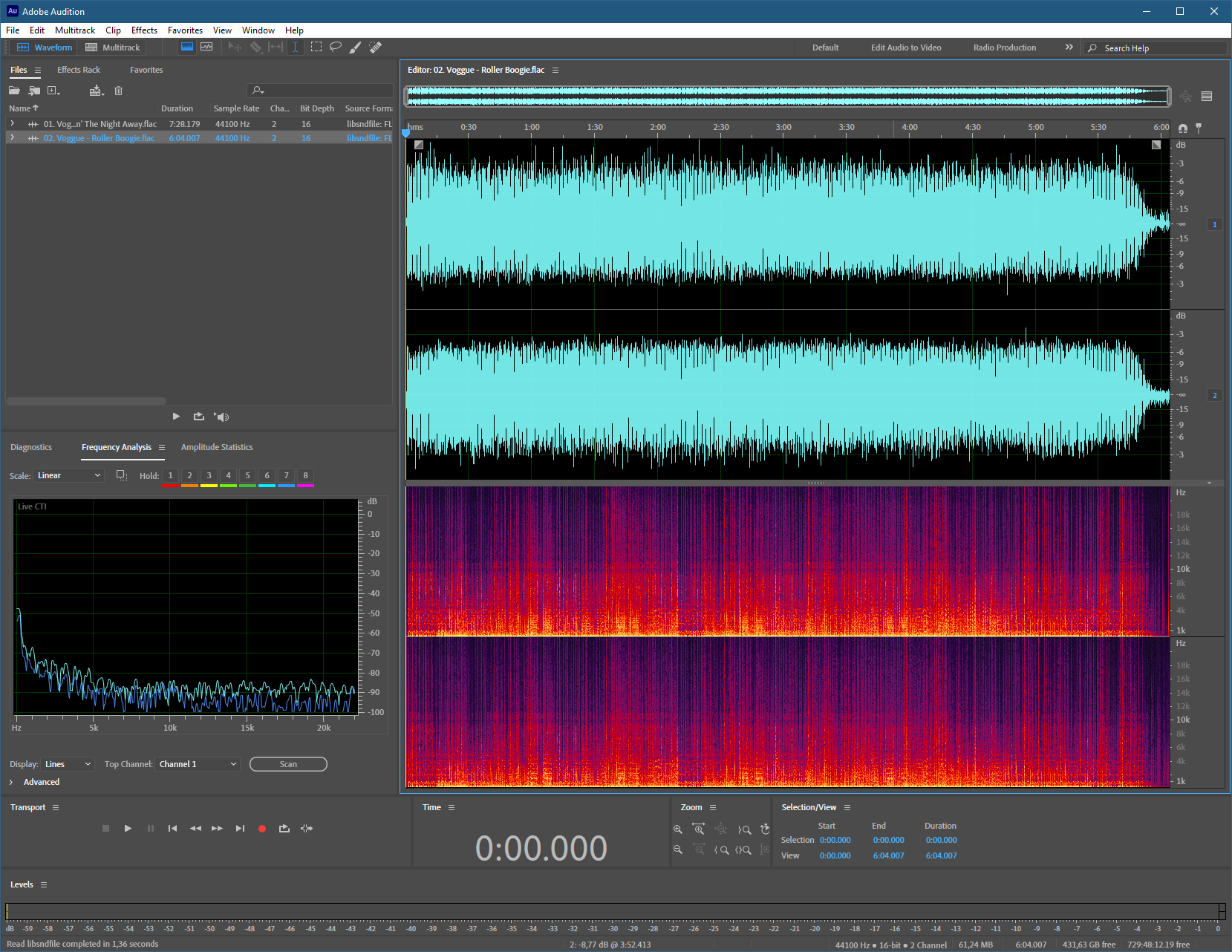Move playhead to previous marker
Image resolution: width=1232 pixels, height=952 pixels.
tap(172, 828)
